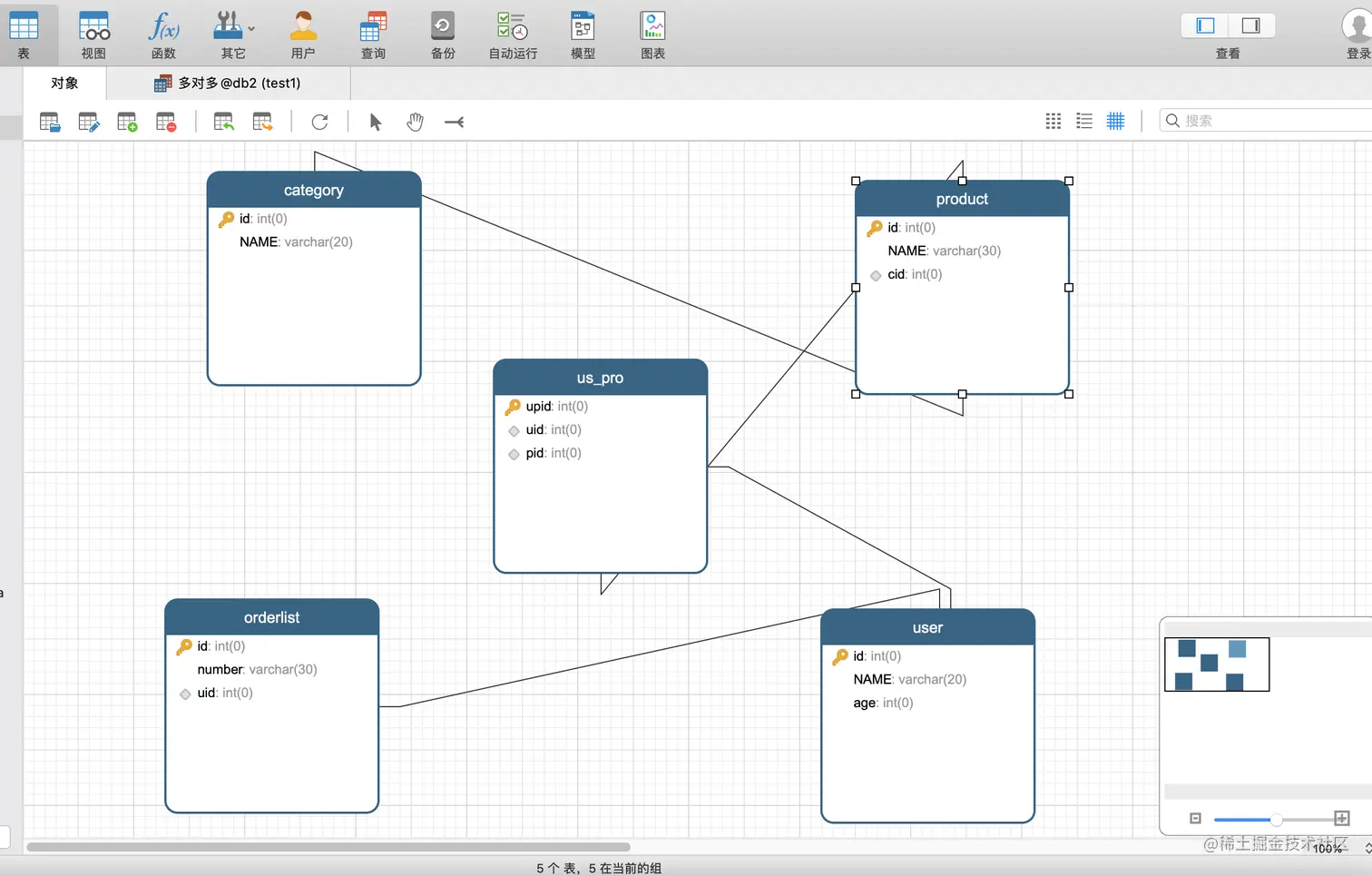Toggle the right information pane under 查看
Screen dimensions: 1372x876
(x=1251, y=25)
